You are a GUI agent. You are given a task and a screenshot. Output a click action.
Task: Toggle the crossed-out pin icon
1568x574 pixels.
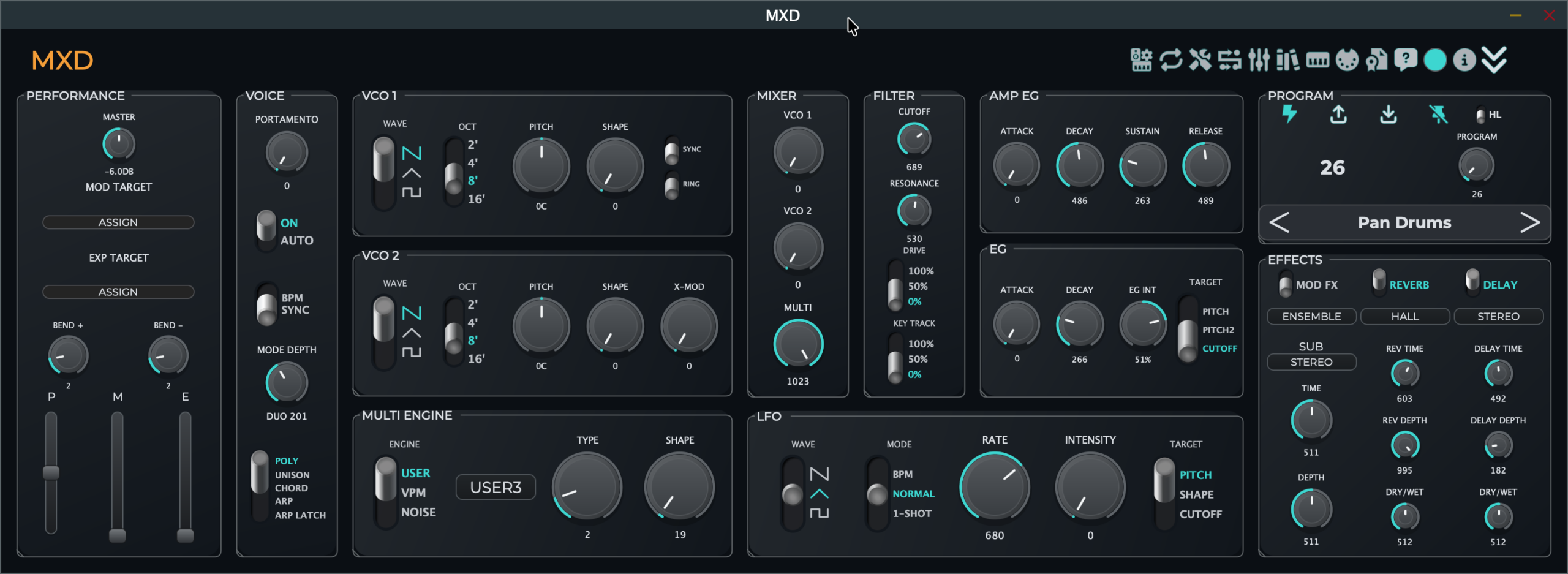tap(1438, 114)
